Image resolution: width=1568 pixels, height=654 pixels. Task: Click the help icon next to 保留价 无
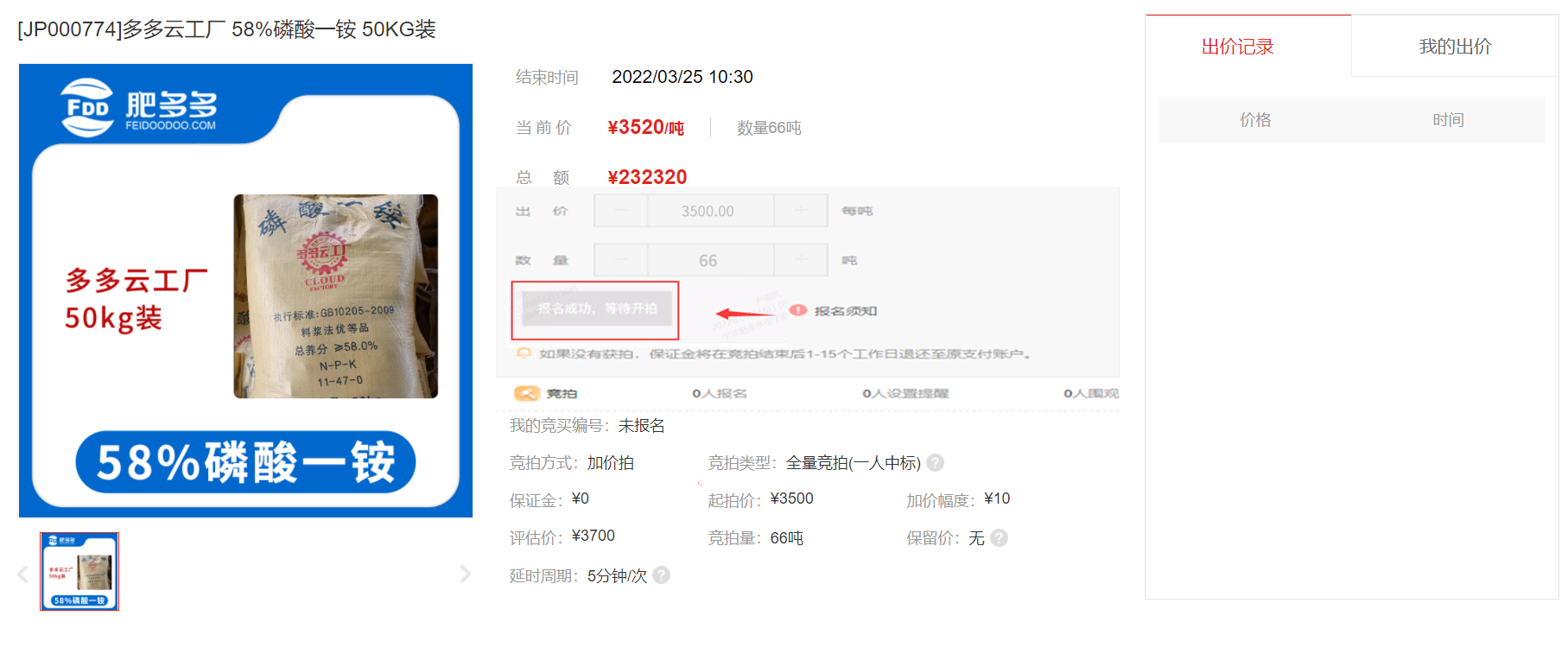(x=999, y=538)
